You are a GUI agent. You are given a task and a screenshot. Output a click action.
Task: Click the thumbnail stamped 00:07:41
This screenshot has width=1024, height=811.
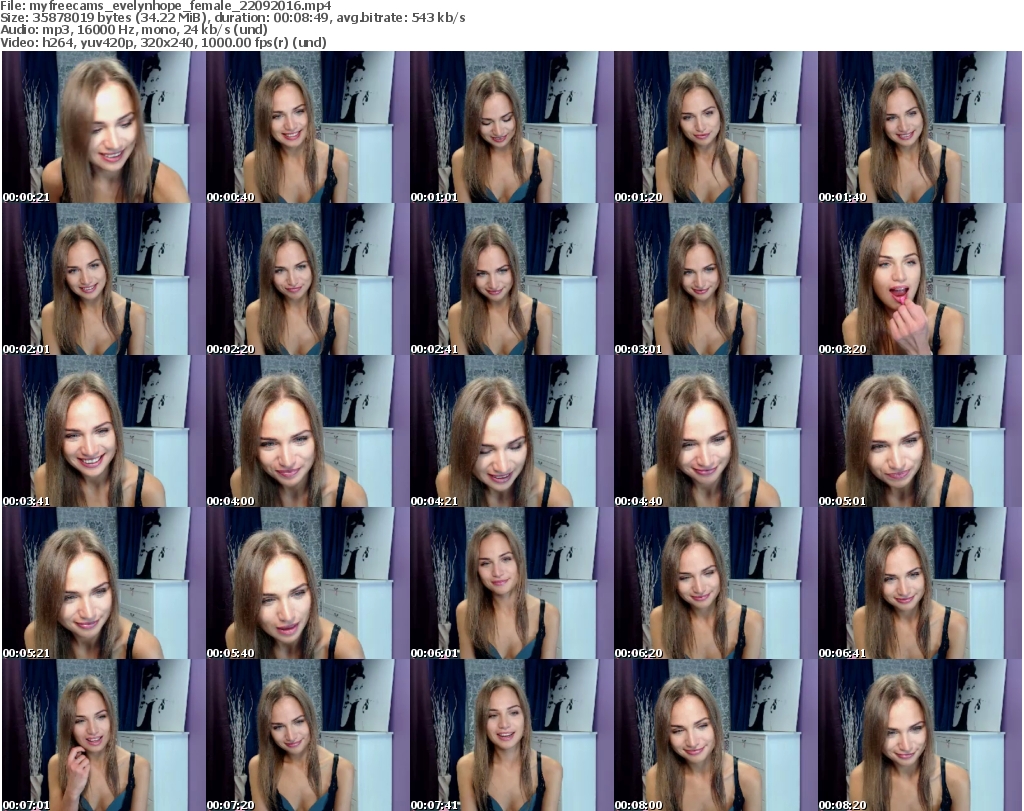[511, 735]
